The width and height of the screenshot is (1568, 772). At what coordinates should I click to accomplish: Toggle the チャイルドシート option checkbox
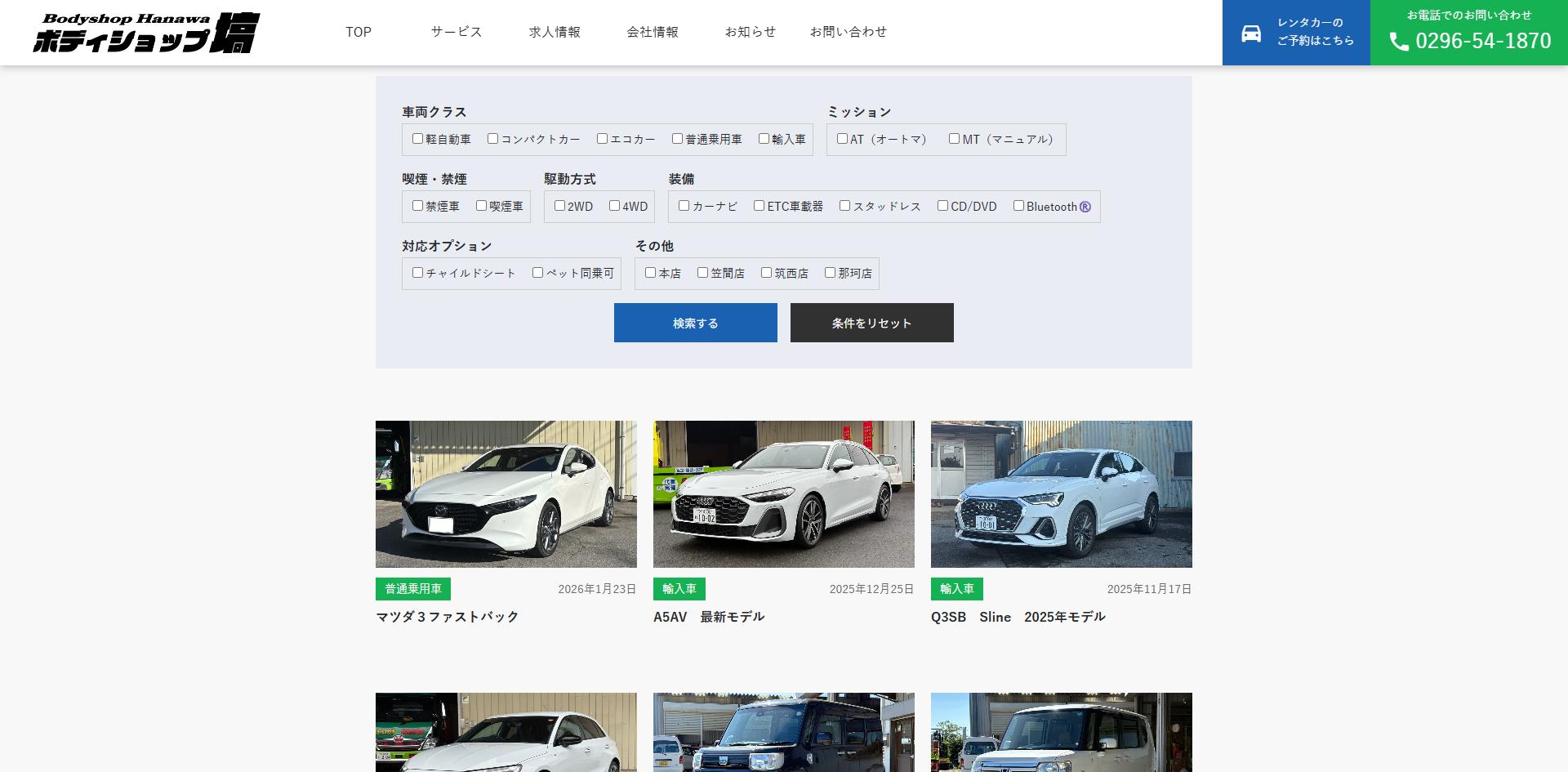(x=417, y=273)
